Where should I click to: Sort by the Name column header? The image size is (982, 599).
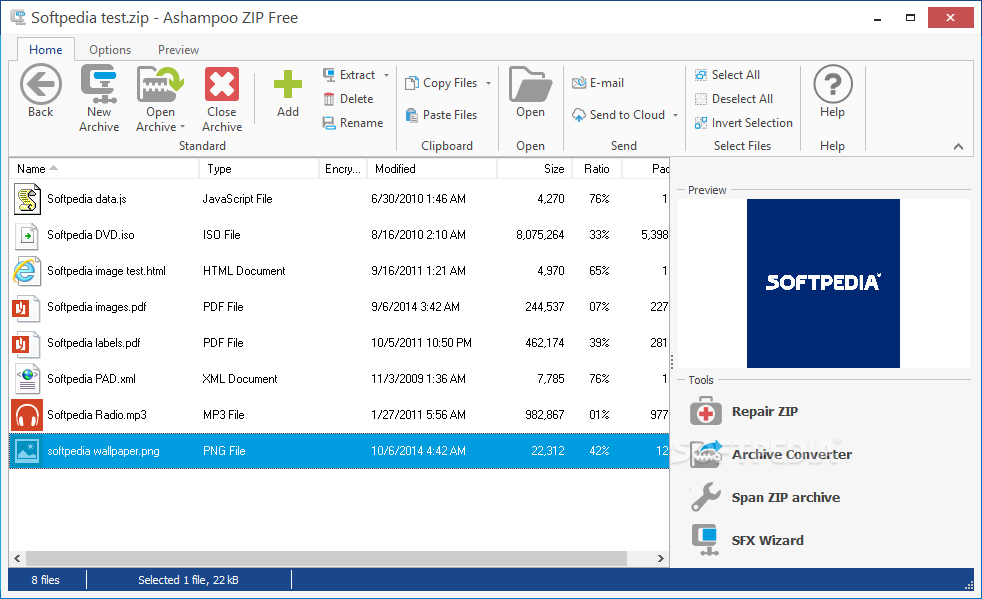104,169
